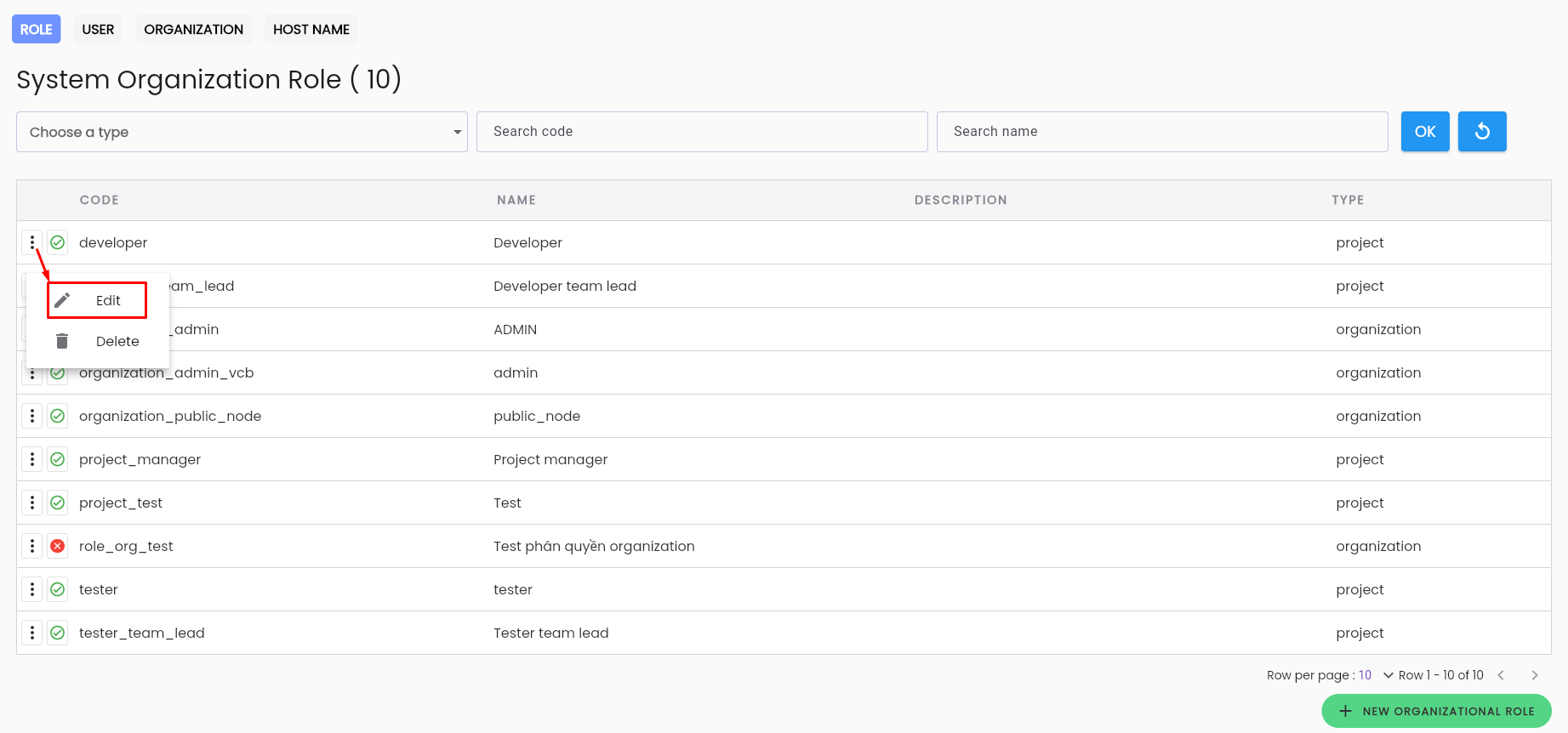Click the reset refresh icon button
Image resolution: width=1568 pixels, height=733 pixels.
[x=1482, y=132]
